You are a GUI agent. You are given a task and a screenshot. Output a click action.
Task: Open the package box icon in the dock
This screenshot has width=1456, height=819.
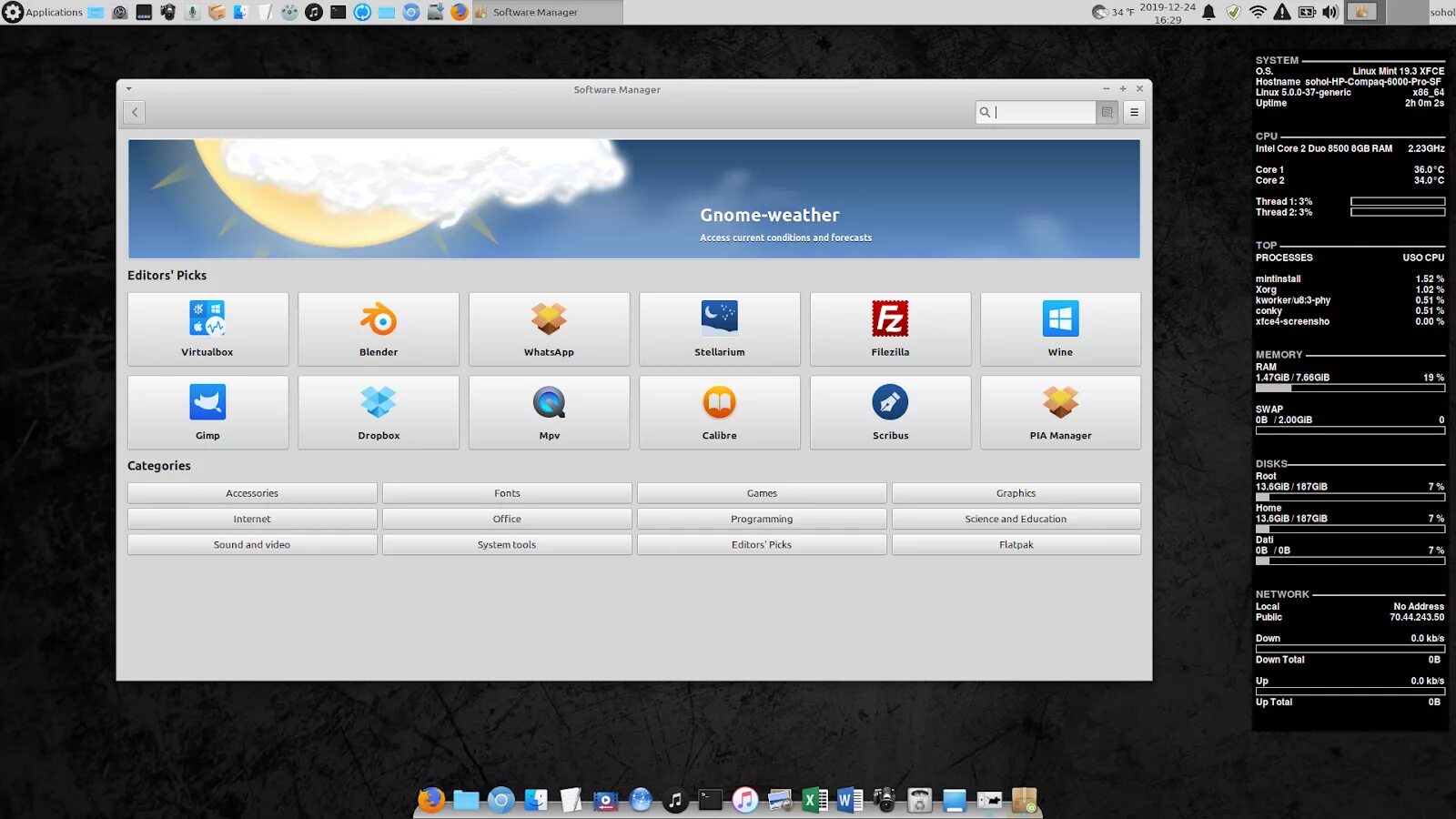(x=1025, y=800)
